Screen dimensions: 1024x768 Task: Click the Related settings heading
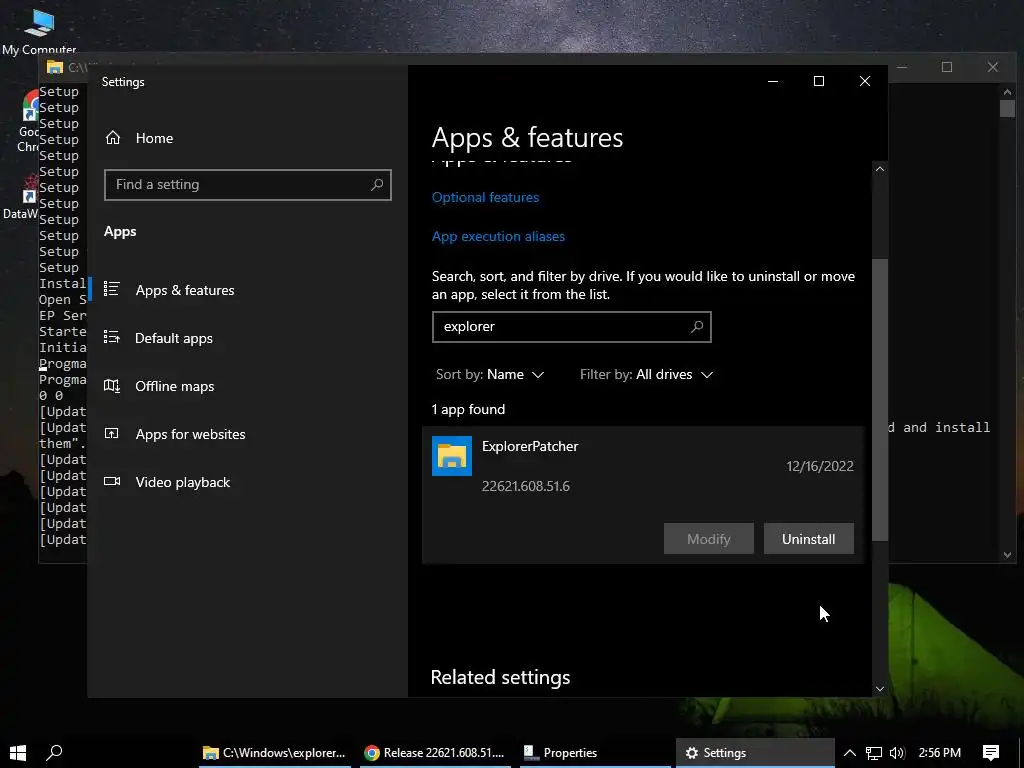(x=500, y=677)
